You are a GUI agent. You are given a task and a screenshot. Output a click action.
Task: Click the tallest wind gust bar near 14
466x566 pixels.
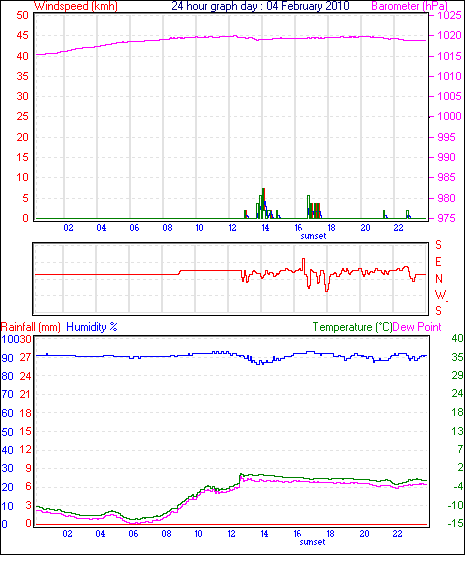(x=264, y=203)
